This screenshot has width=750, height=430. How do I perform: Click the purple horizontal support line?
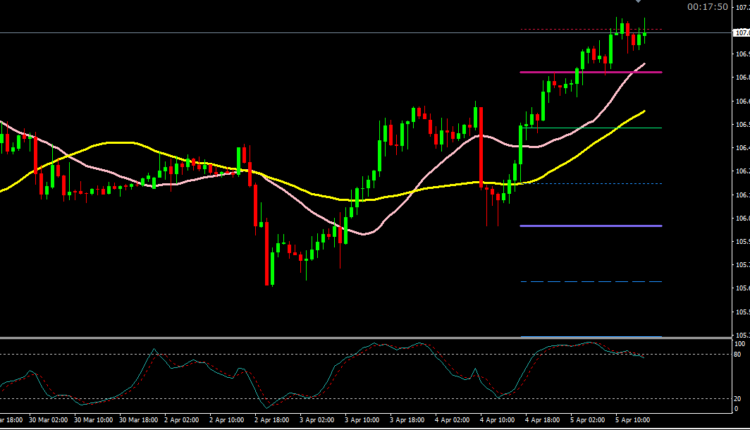tap(591, 226)
